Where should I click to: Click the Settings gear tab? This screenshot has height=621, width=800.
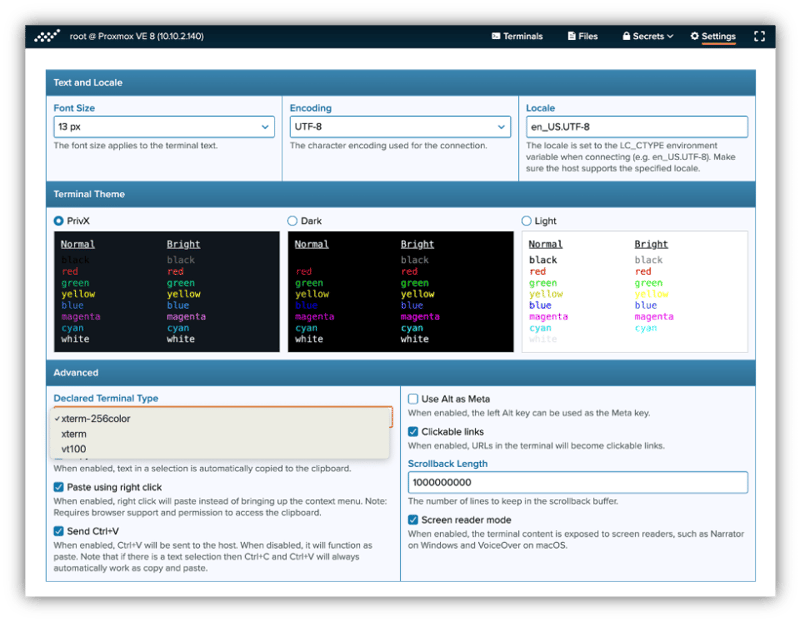pos(712,37)
